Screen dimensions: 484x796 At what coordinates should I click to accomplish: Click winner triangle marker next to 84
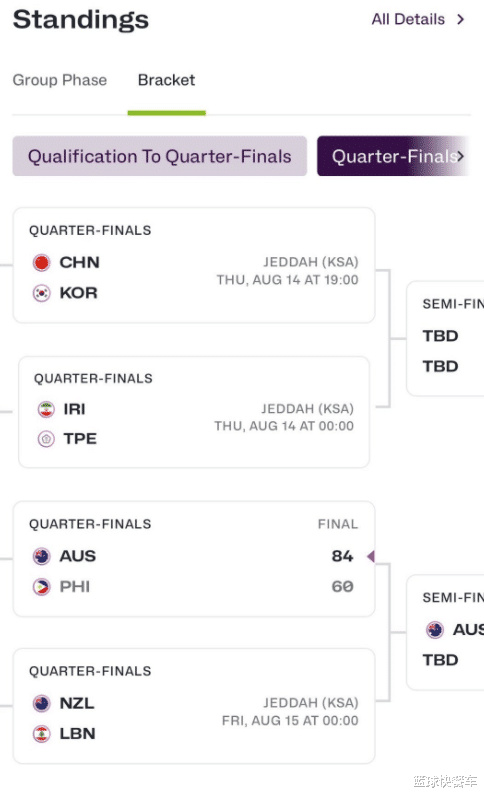(x=371, y=556)
